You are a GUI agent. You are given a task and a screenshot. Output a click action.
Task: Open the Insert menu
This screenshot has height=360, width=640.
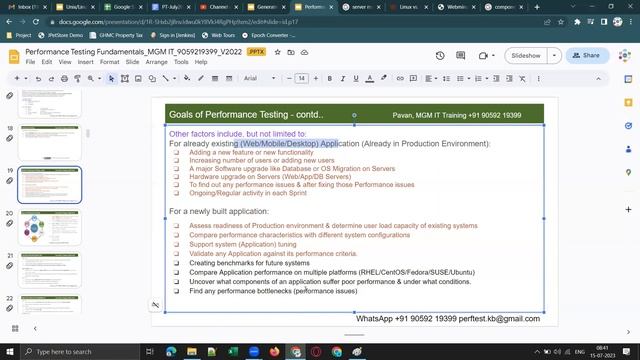[85, 62]
